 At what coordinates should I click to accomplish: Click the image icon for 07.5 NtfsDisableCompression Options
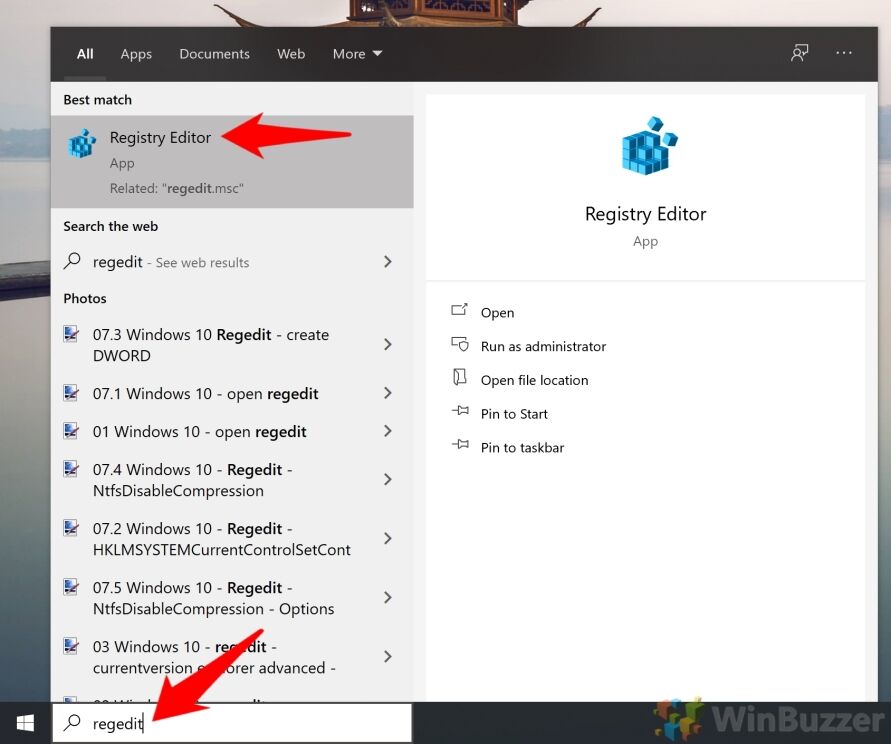coord(70,587)
